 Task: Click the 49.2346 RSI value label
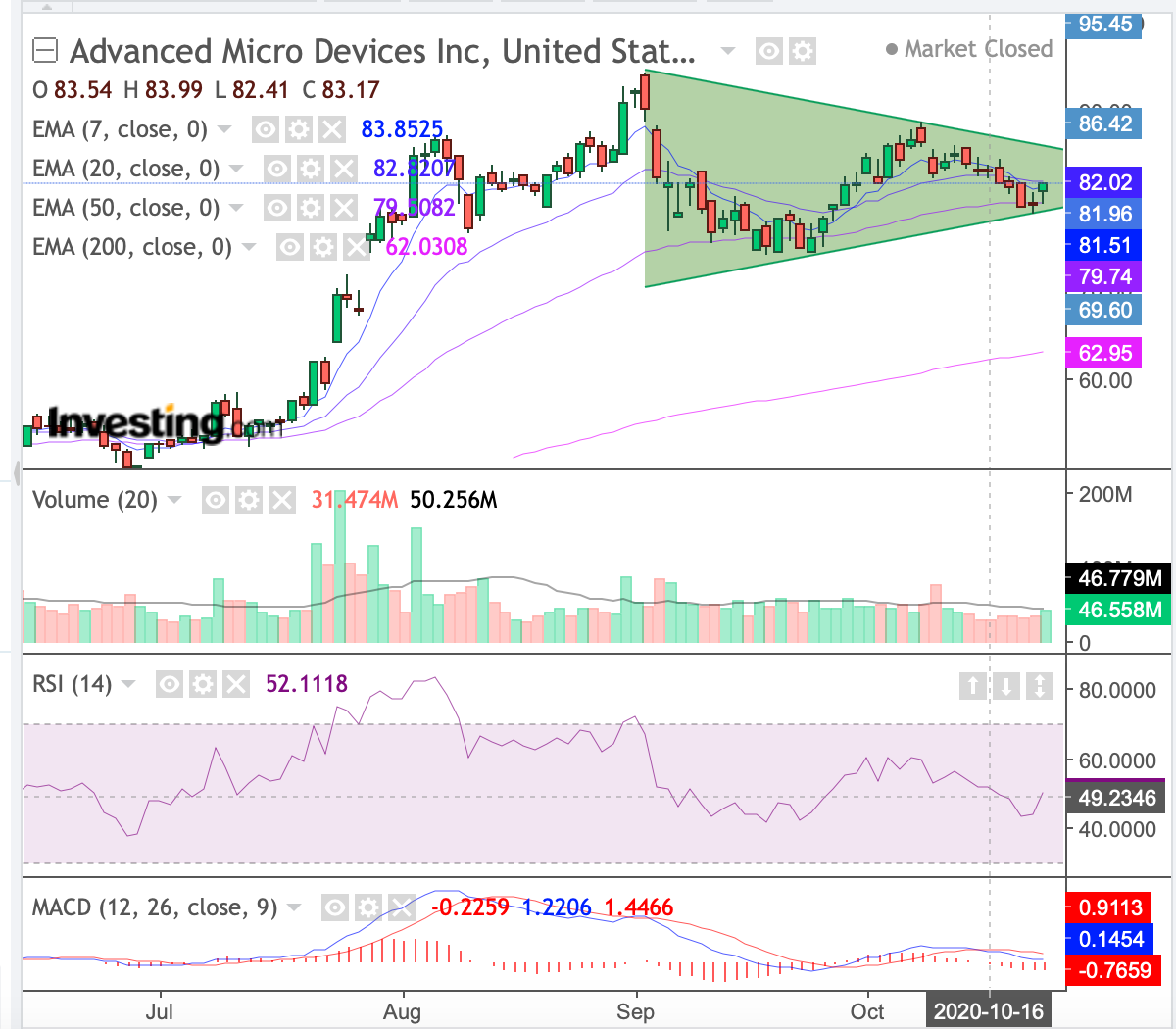point(1116,798)
